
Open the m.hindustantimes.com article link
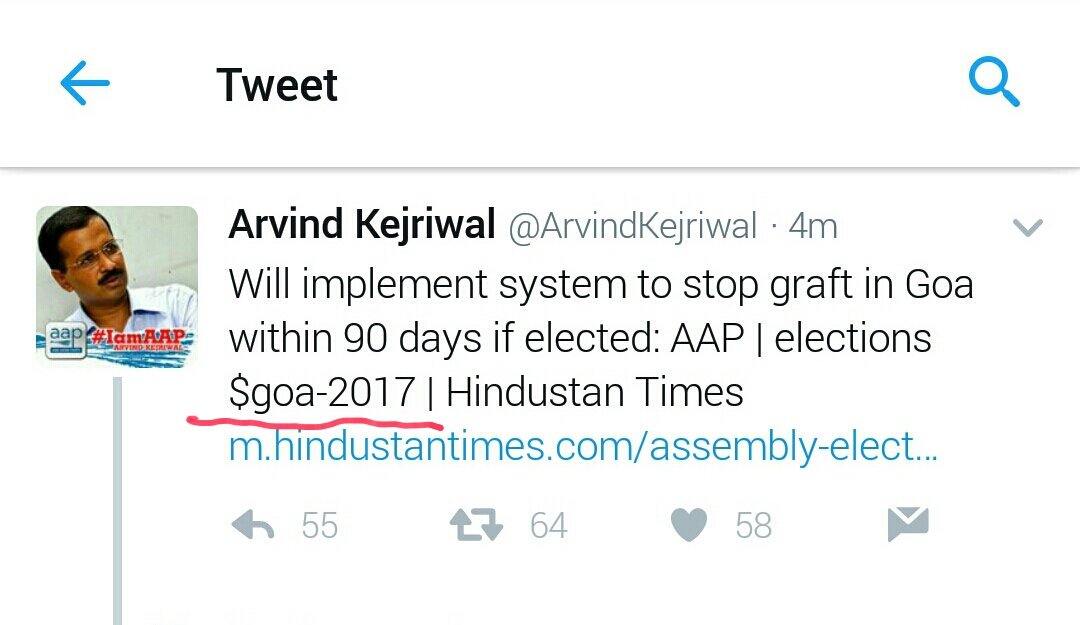point(583,447)
